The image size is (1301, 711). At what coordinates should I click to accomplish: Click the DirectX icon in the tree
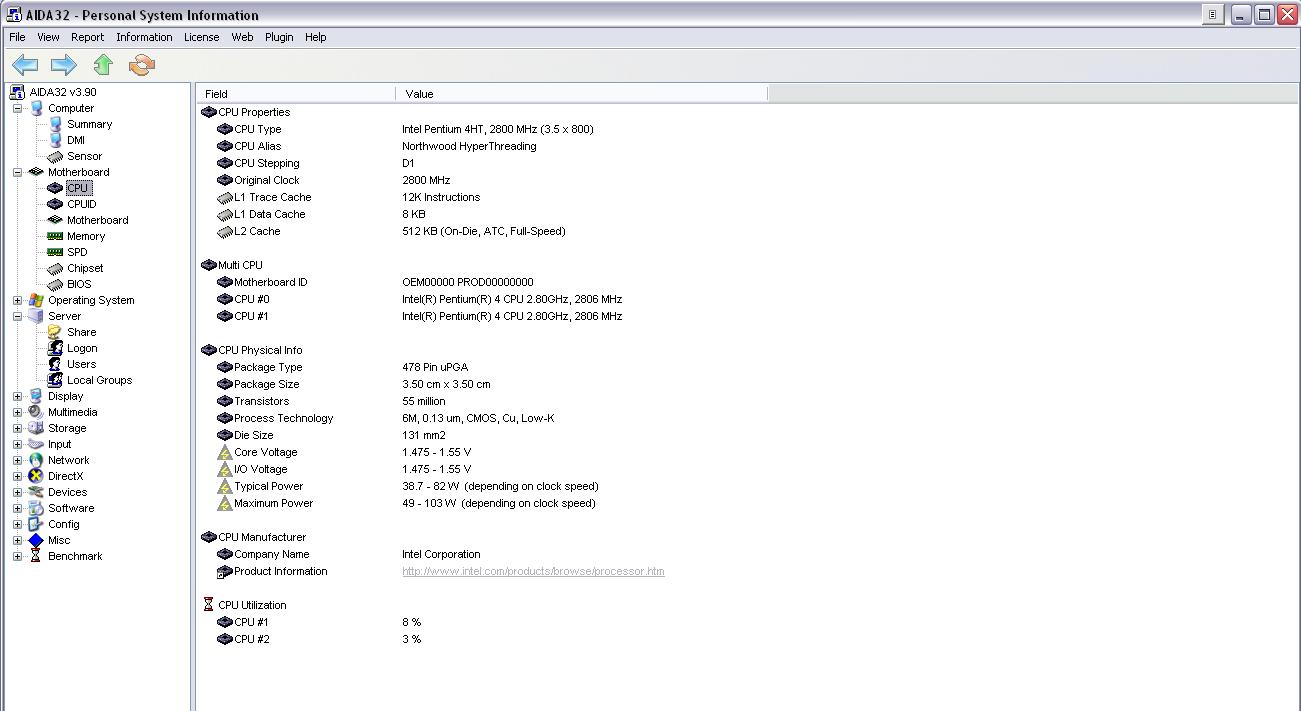(x=36, y=476)
